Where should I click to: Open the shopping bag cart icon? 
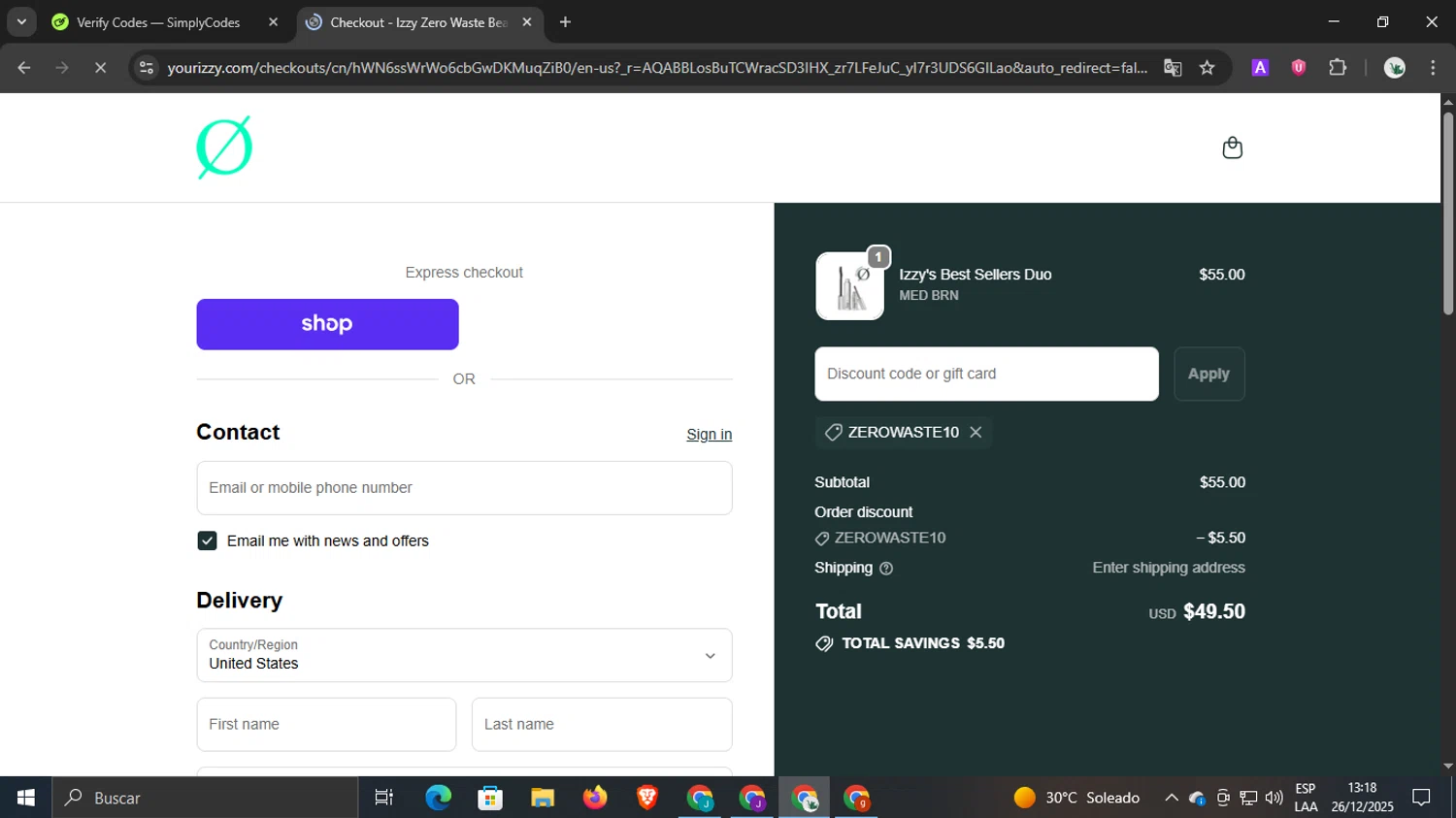[x=1232, y=147]
